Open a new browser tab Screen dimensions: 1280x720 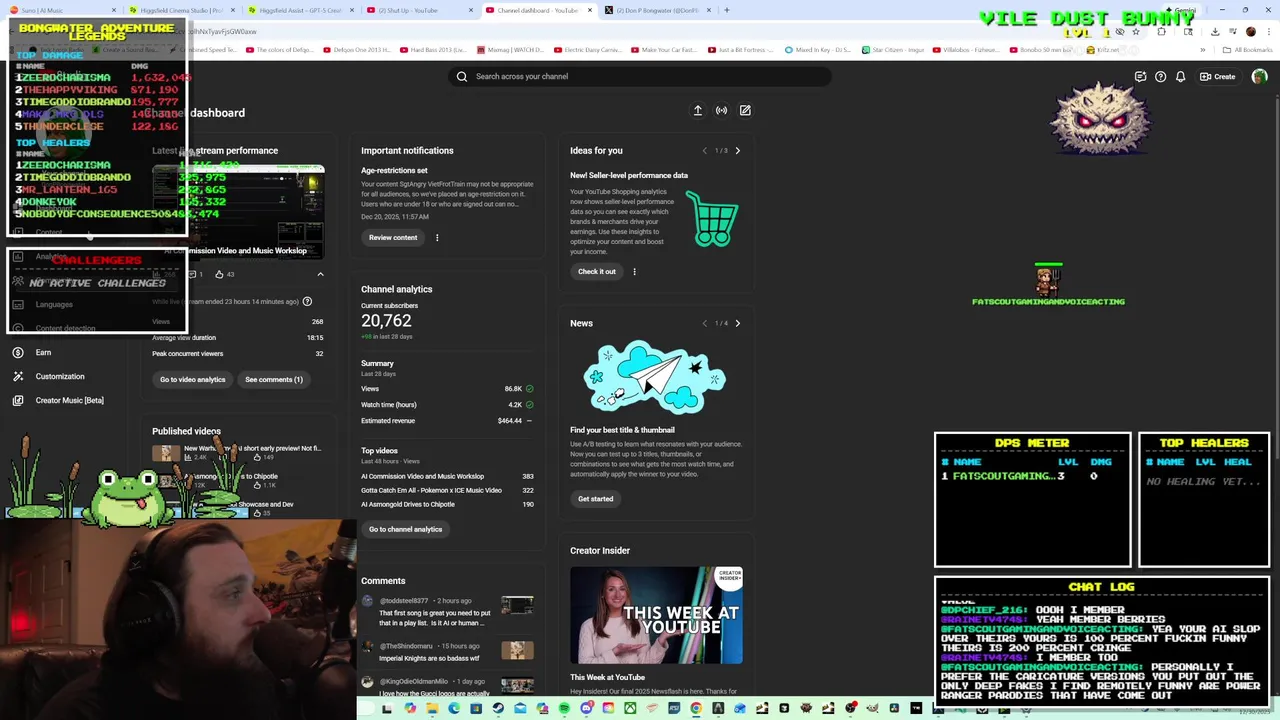pos(727,10)
